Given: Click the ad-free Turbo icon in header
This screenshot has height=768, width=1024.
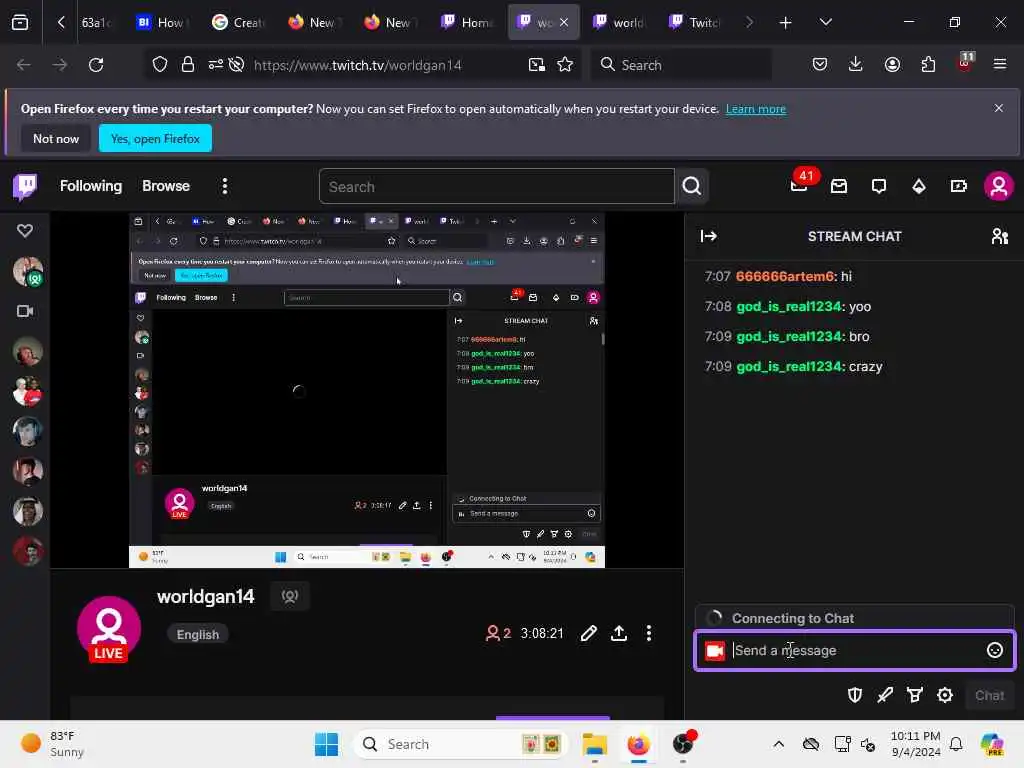Looking at the screenshot, I should click(958, 187).
